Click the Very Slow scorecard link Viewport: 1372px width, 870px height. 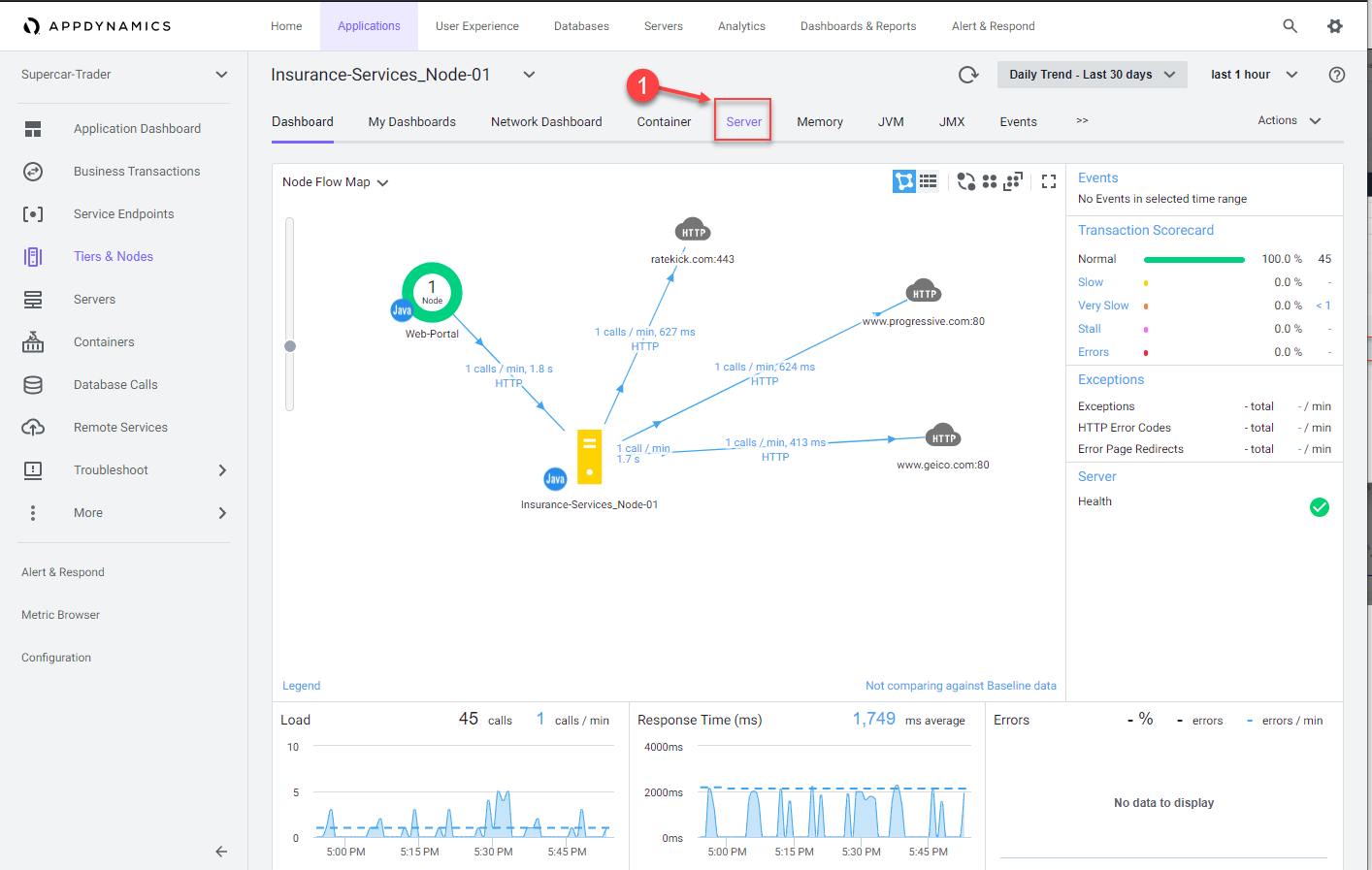1103,306
